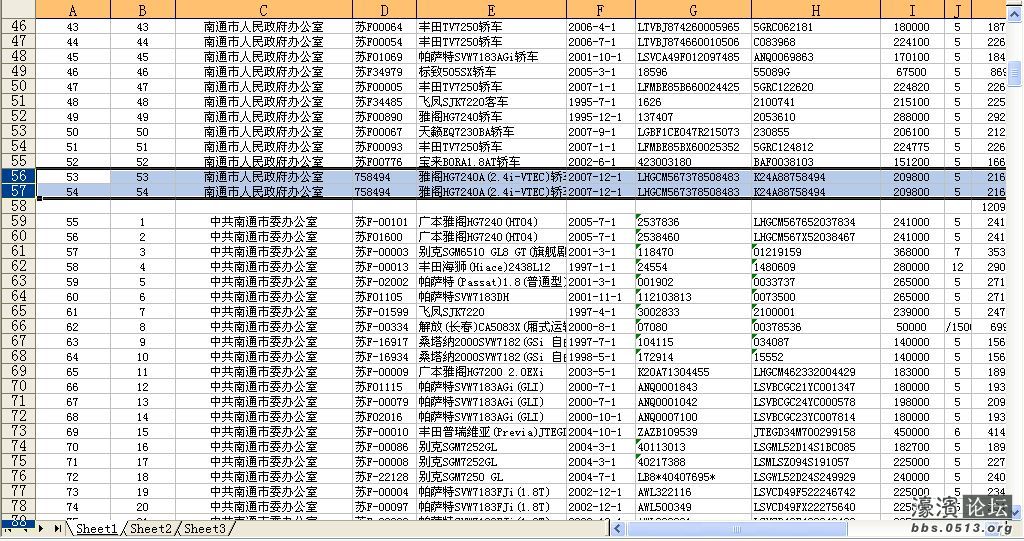Click cell containing value 450000

pos(911,432)
